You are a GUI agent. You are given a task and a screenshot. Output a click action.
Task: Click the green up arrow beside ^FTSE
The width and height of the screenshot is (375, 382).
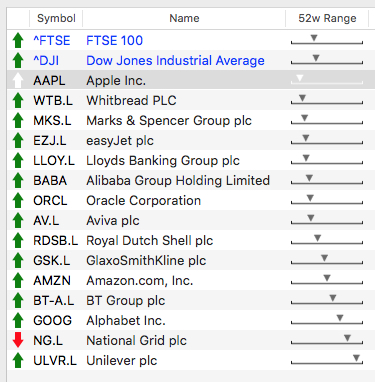pos(18,41)
